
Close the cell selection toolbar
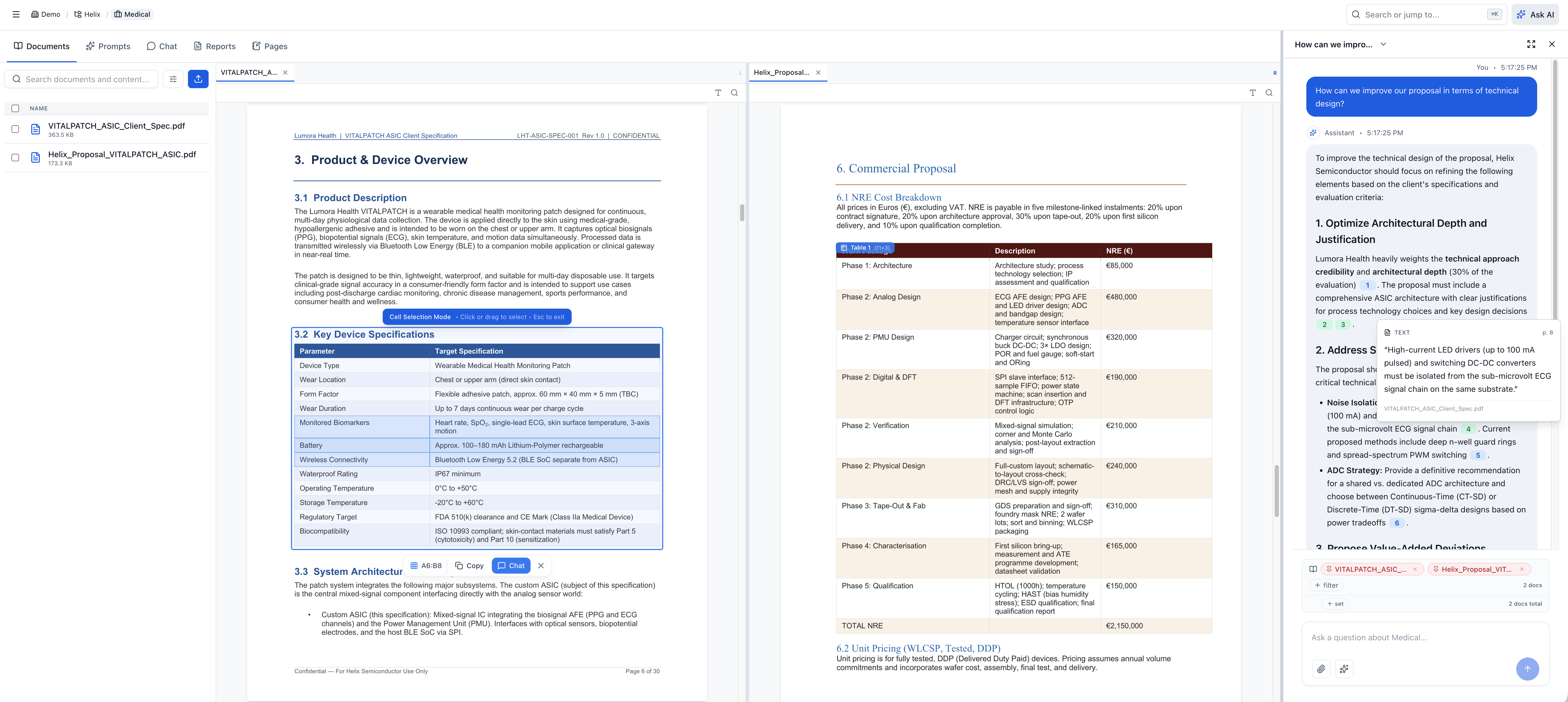[x=541, y=566]
